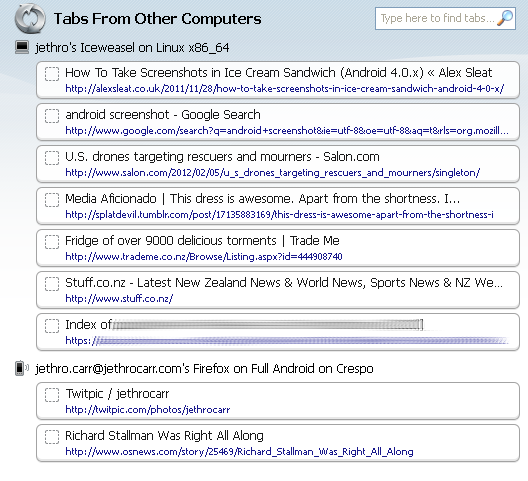Check the Twitpic / jethrocarr tab box
This screenshot has width=528, height=481.
(x=52, y=395)
